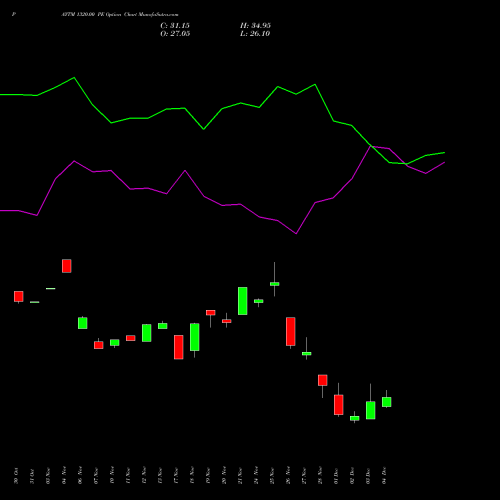Viewport: 500px width, 500px height.
Task: Click the 10 Nov date label
Action: tap(112, 475)
